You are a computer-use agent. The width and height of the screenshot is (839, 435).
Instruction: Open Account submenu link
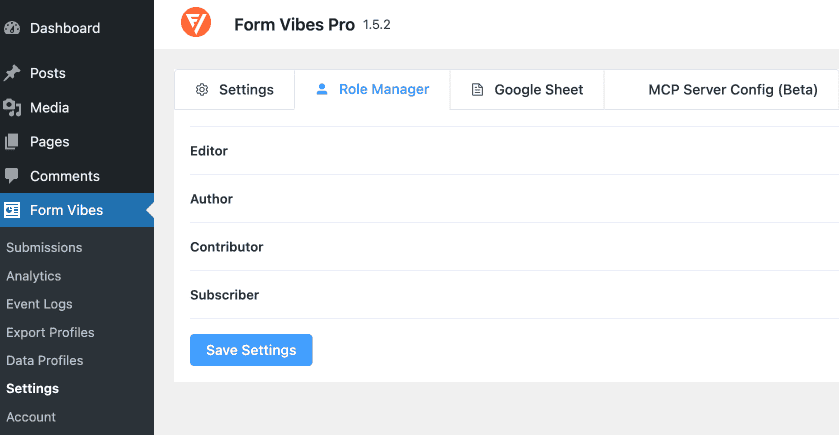30,417
